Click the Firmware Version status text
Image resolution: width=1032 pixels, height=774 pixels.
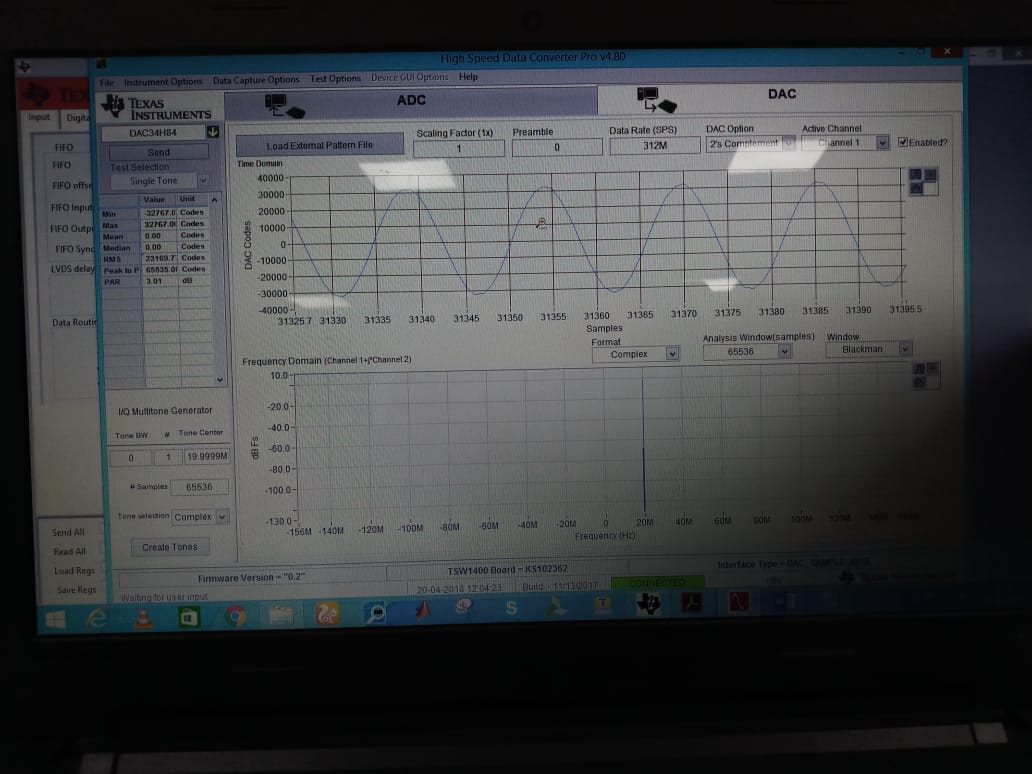pos(251,577)
